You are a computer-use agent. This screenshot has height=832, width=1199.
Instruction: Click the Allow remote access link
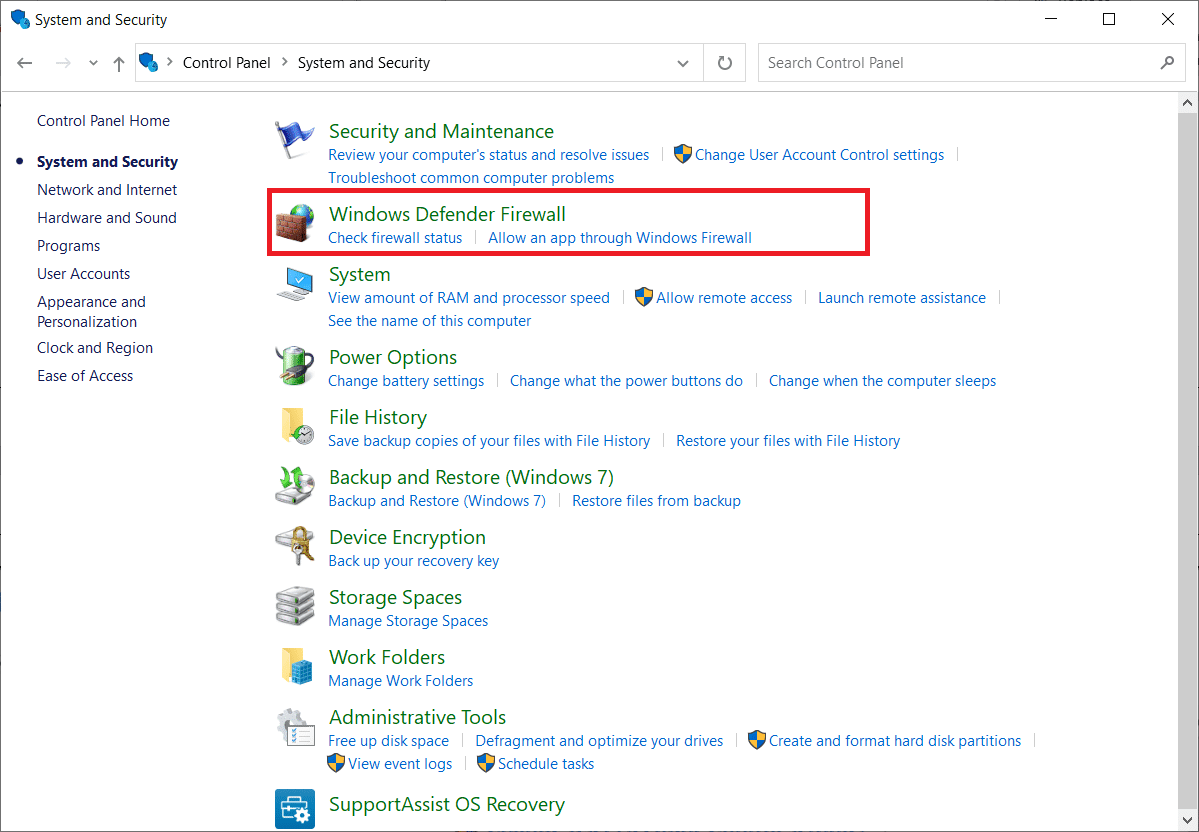pos(723,297)
